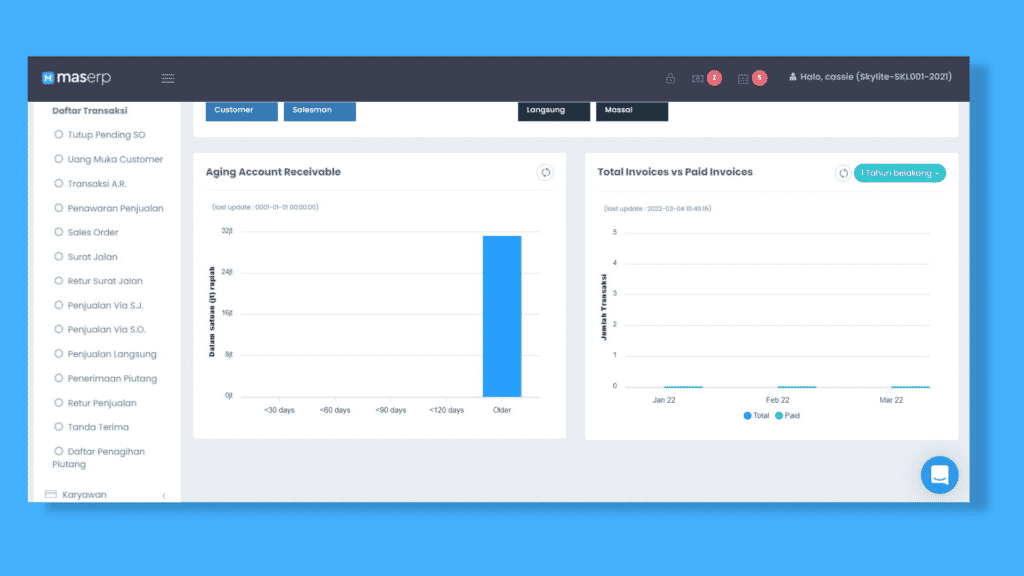Open calendar notifications showing badge 5

[748, 77]
